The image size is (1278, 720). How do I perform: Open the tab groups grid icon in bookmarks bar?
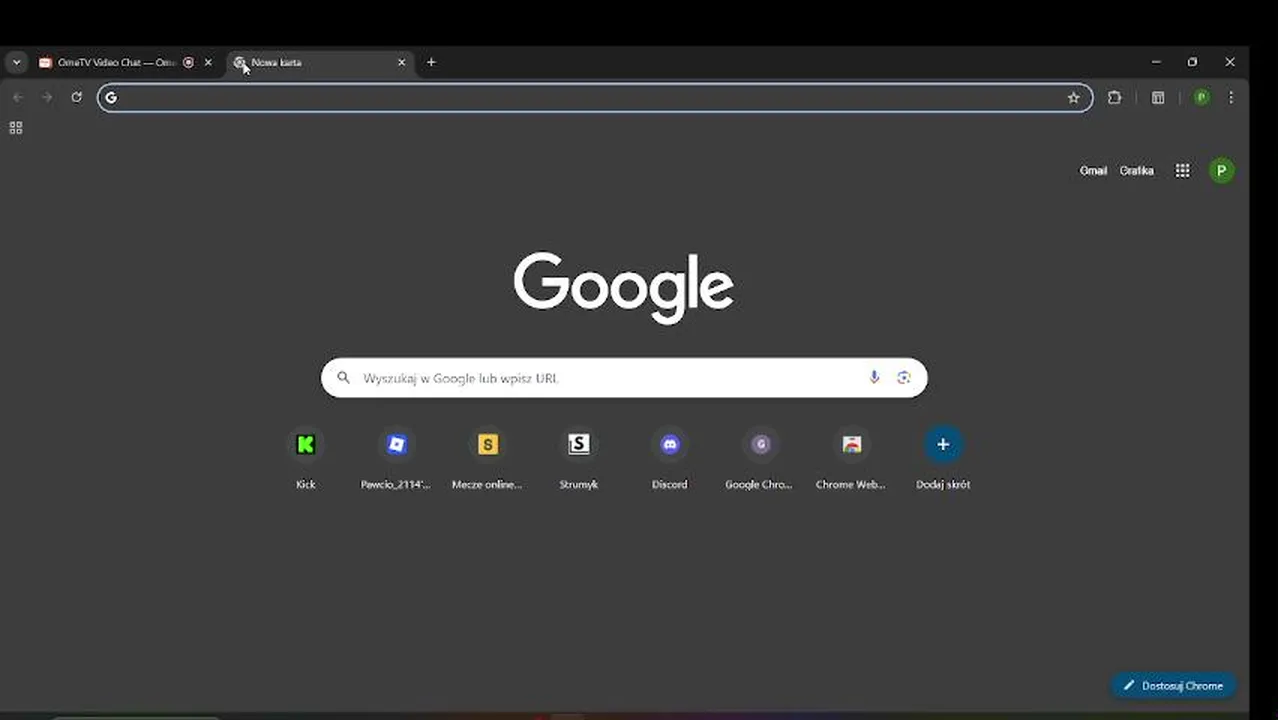(x=16, y=128)
